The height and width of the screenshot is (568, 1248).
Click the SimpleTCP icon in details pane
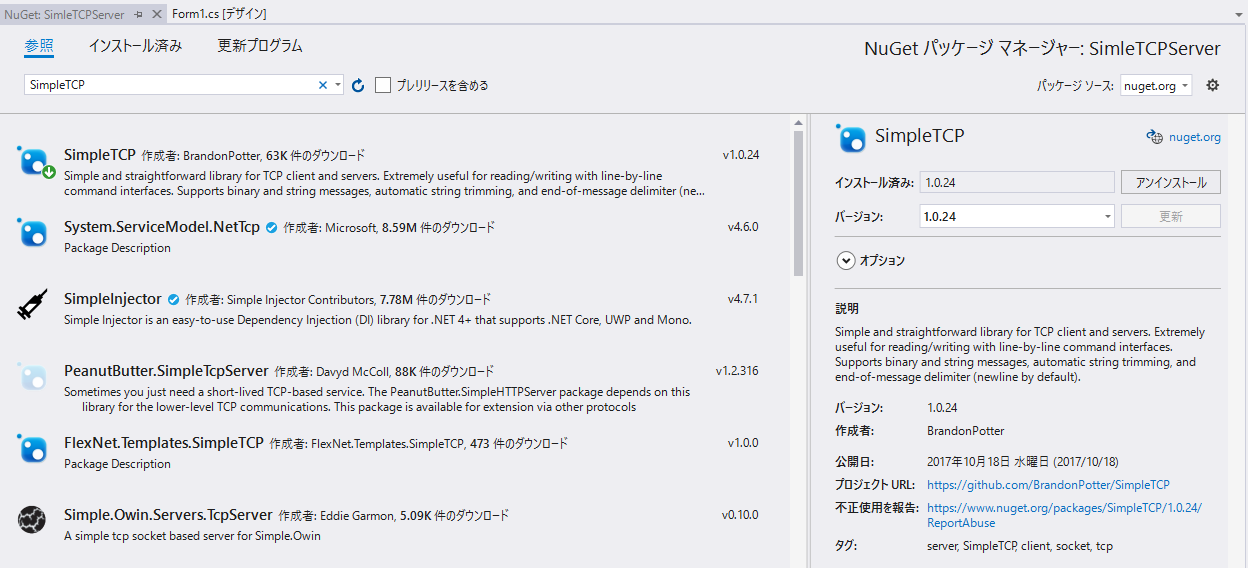tap(852, 139)
